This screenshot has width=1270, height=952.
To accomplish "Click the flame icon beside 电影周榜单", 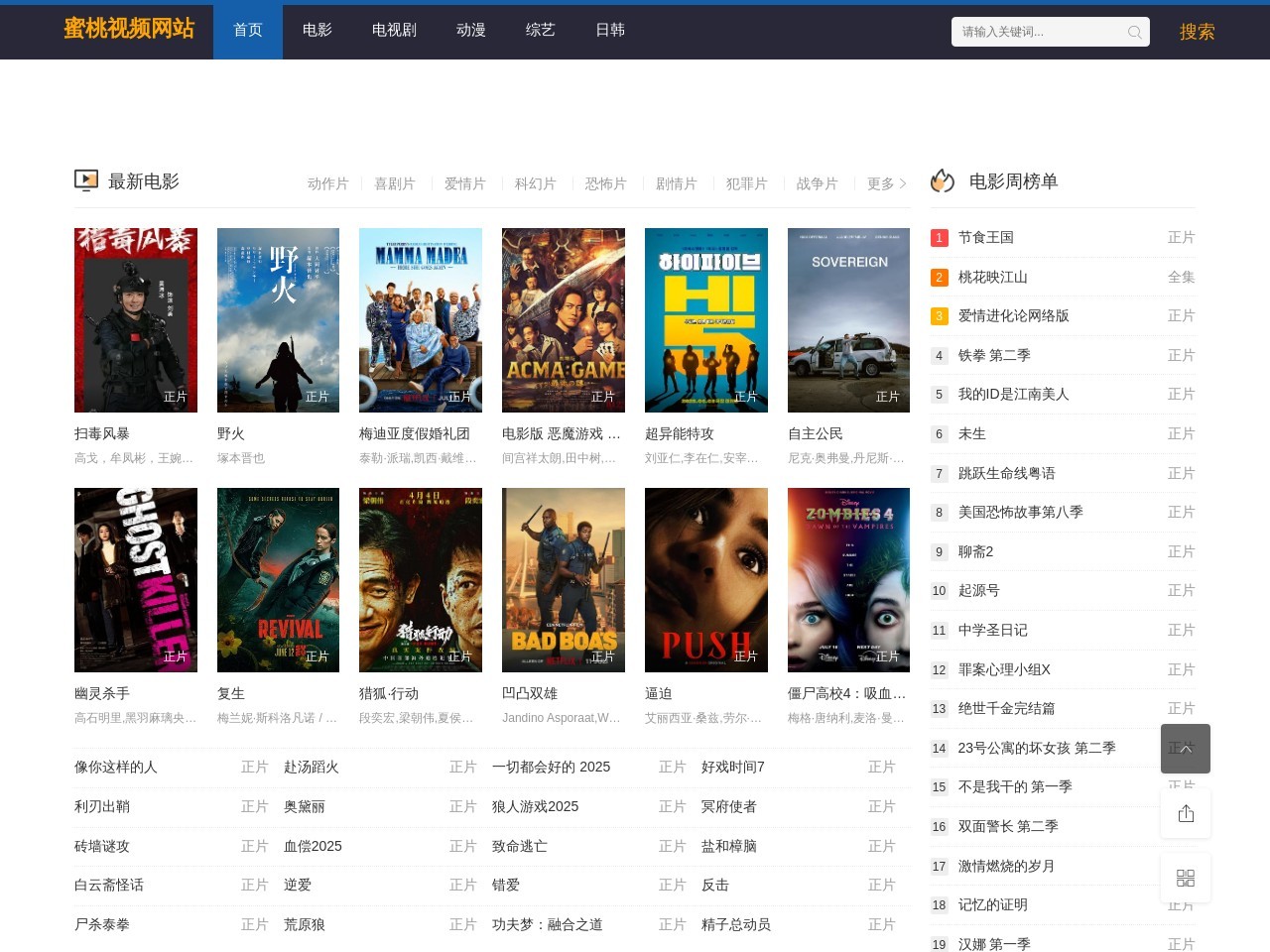I will (943, 181).
